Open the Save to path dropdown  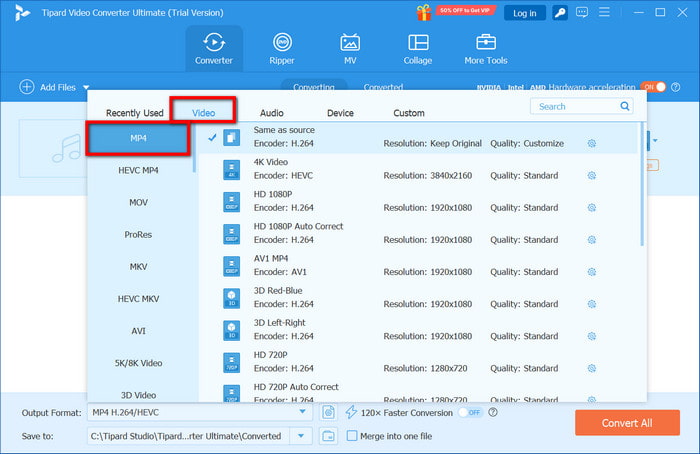point(301,436)
